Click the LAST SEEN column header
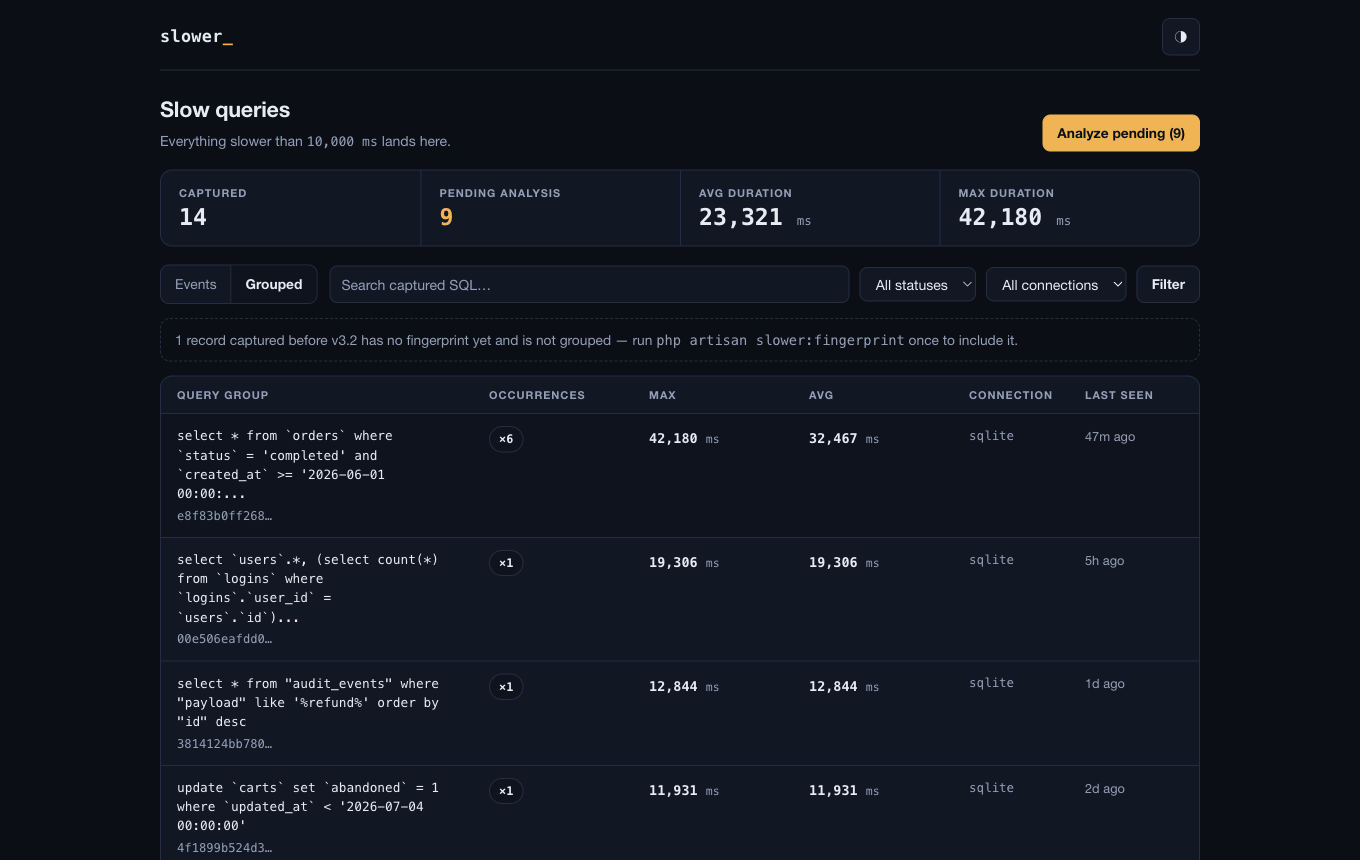The height and width of the screenshot is (860, 1360). pos(1119,395)
